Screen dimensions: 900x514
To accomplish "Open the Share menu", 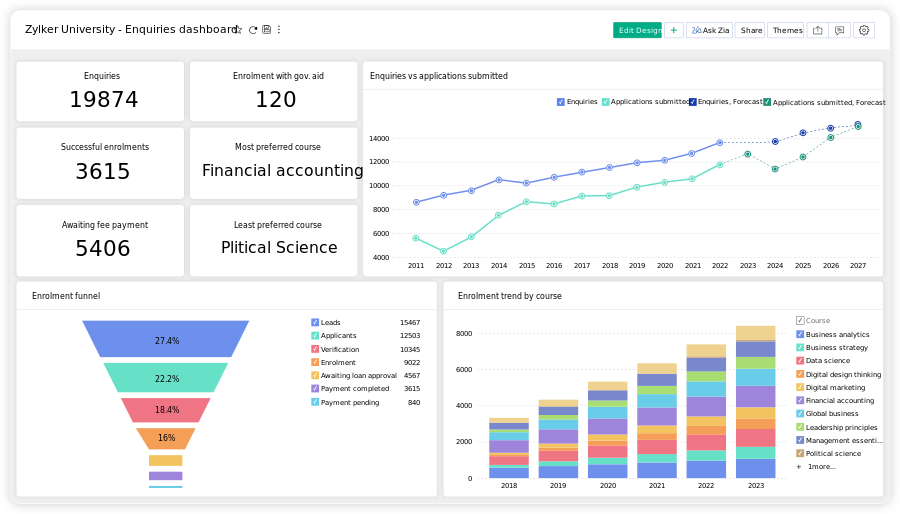I will [x=750, y=30].
